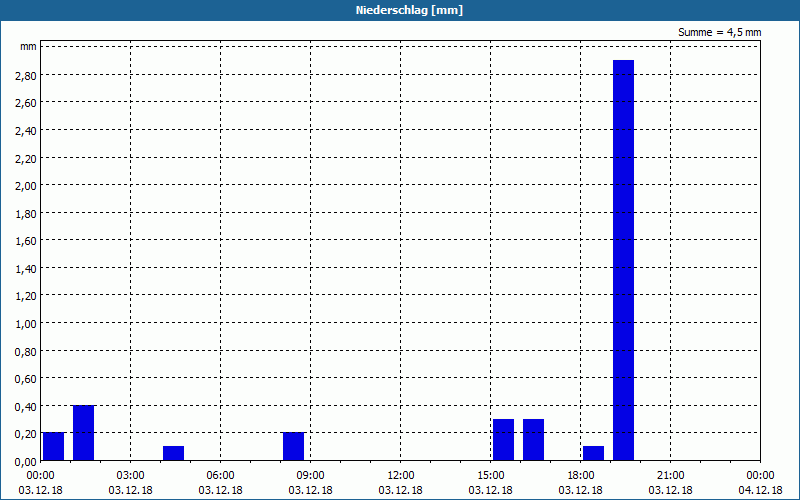Image resolution: width=800 pixels, height=500 pixels.
Task: Click the 04.12.18 date label
Action: tap(760, 490)
